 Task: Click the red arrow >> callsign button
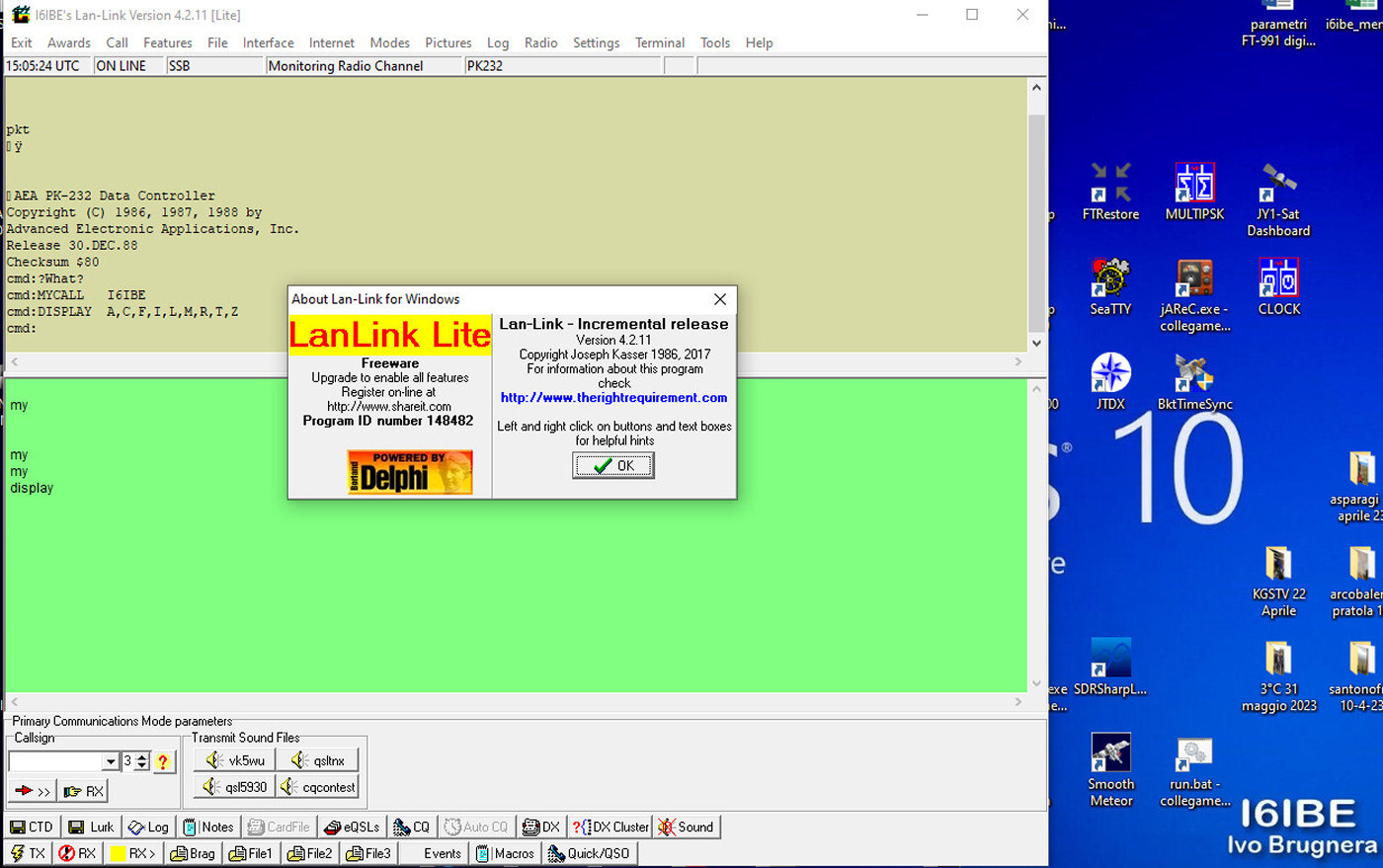pyautogui.click(x=32, y=791)
